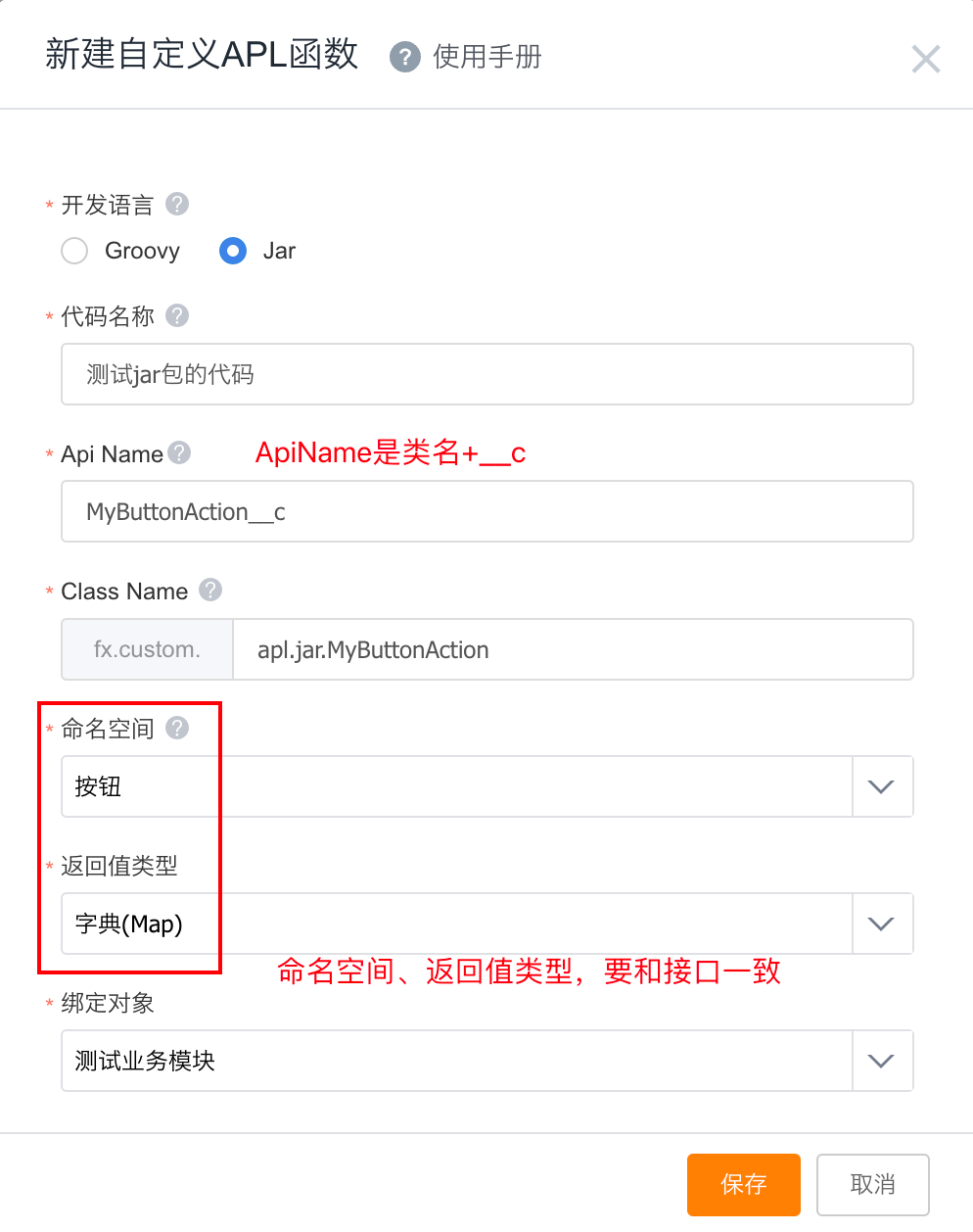The image size is (973, 1232).
Task: Close the 新建自定义APL函数 dialog
Action: point(925,59)
